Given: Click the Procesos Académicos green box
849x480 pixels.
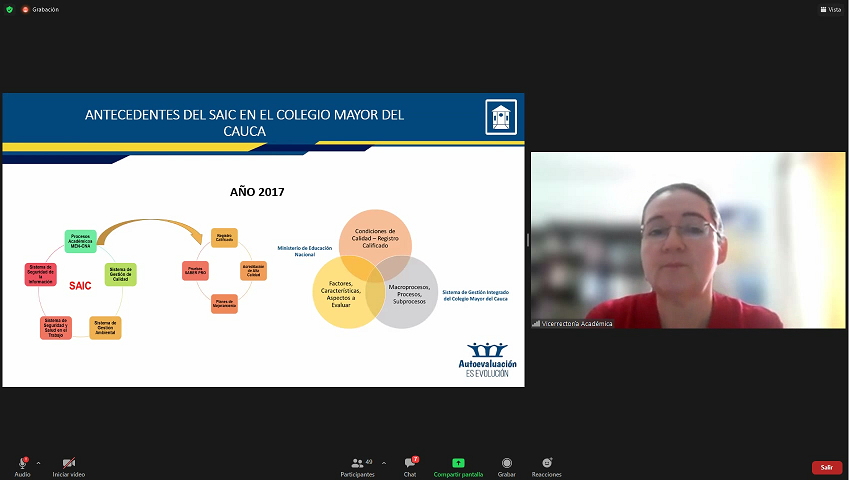Looking at the screenshot, I should click(x=81, y=241).
